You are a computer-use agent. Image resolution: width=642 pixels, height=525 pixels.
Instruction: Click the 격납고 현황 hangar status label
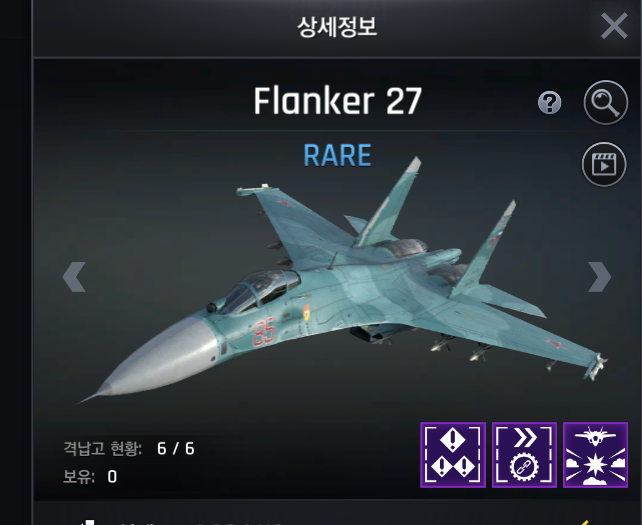pos(103,448)
